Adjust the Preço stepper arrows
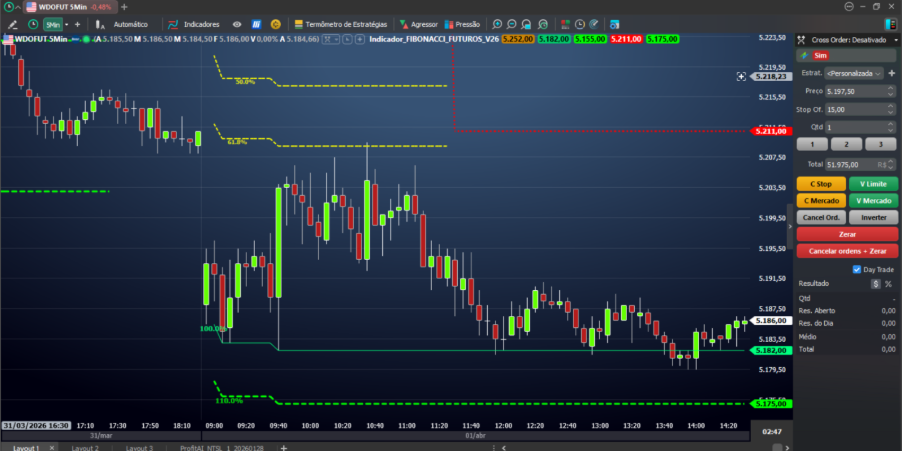903x451 pixels. click(890, 91)
